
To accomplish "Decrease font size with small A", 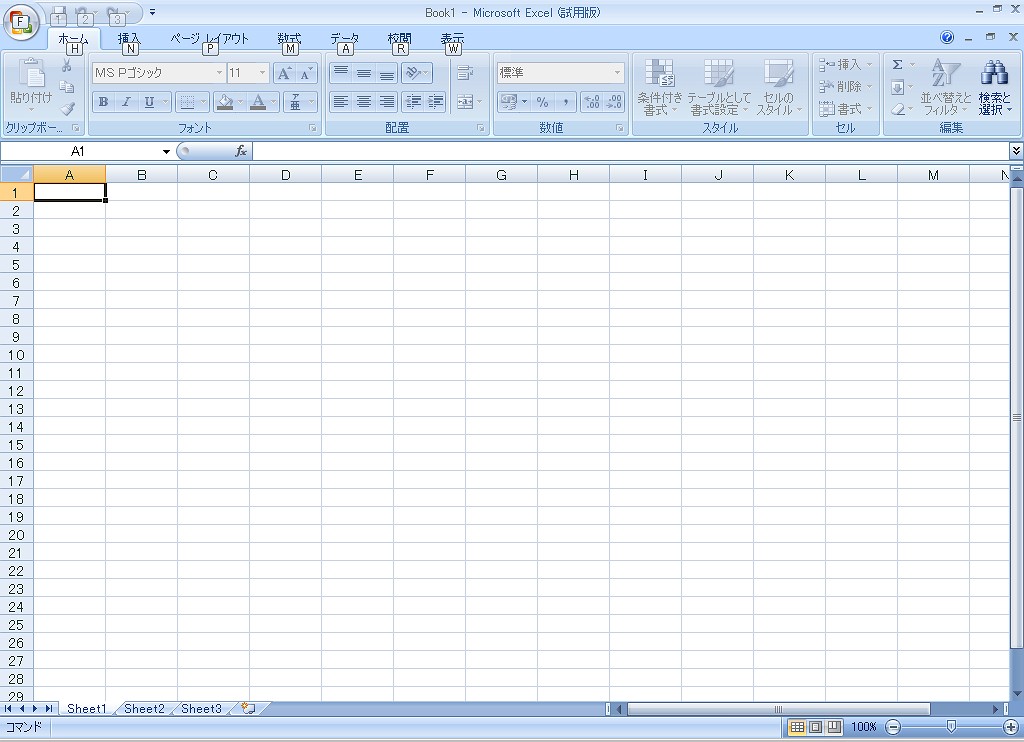I will click(306, 73).
